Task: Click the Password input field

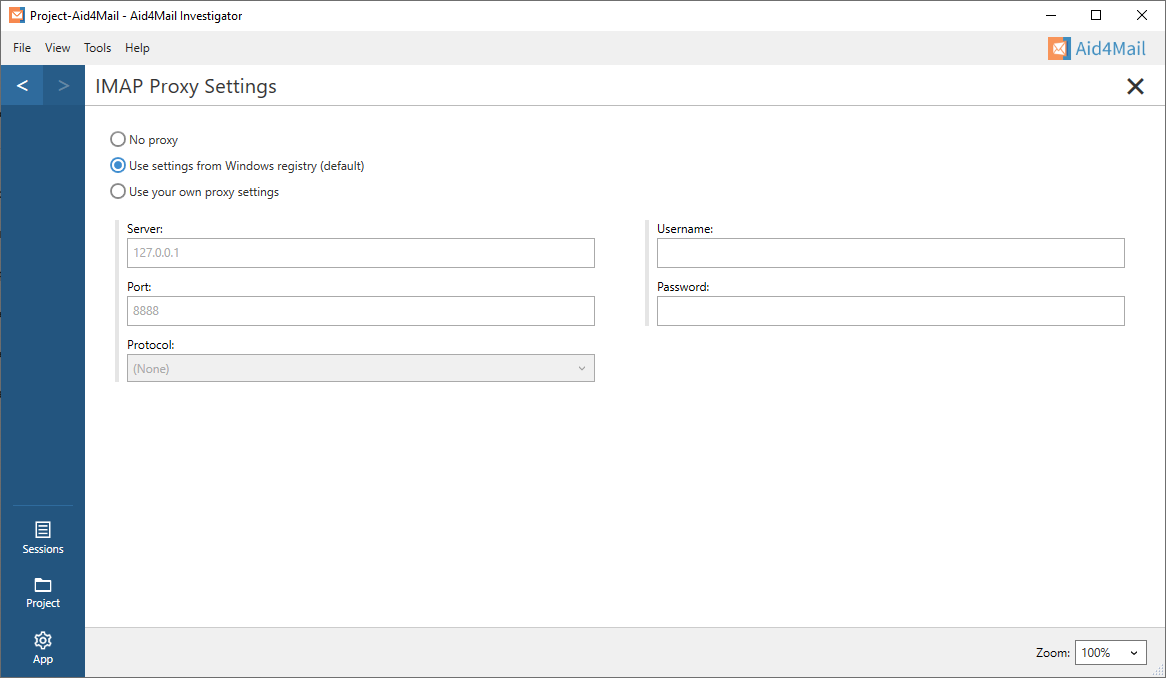Action: click(890, 311)
